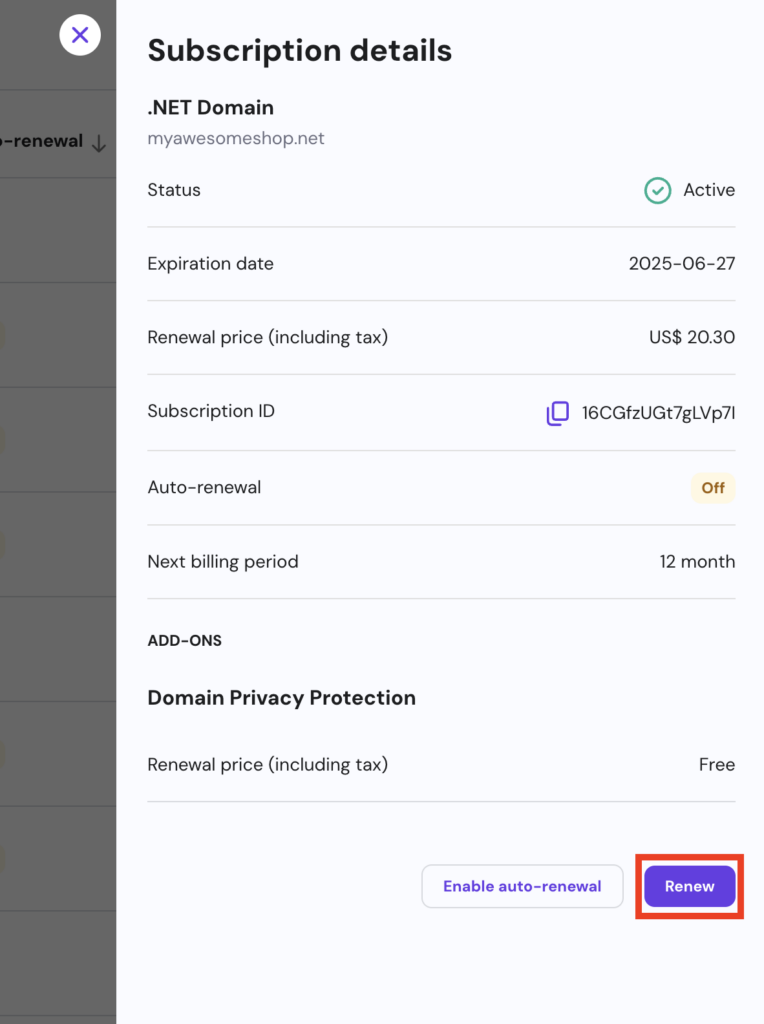Select the .NET Domain heading
The height and width of the screenshot is (1024, 764).
pyautogui.click(x=210, y=107)
